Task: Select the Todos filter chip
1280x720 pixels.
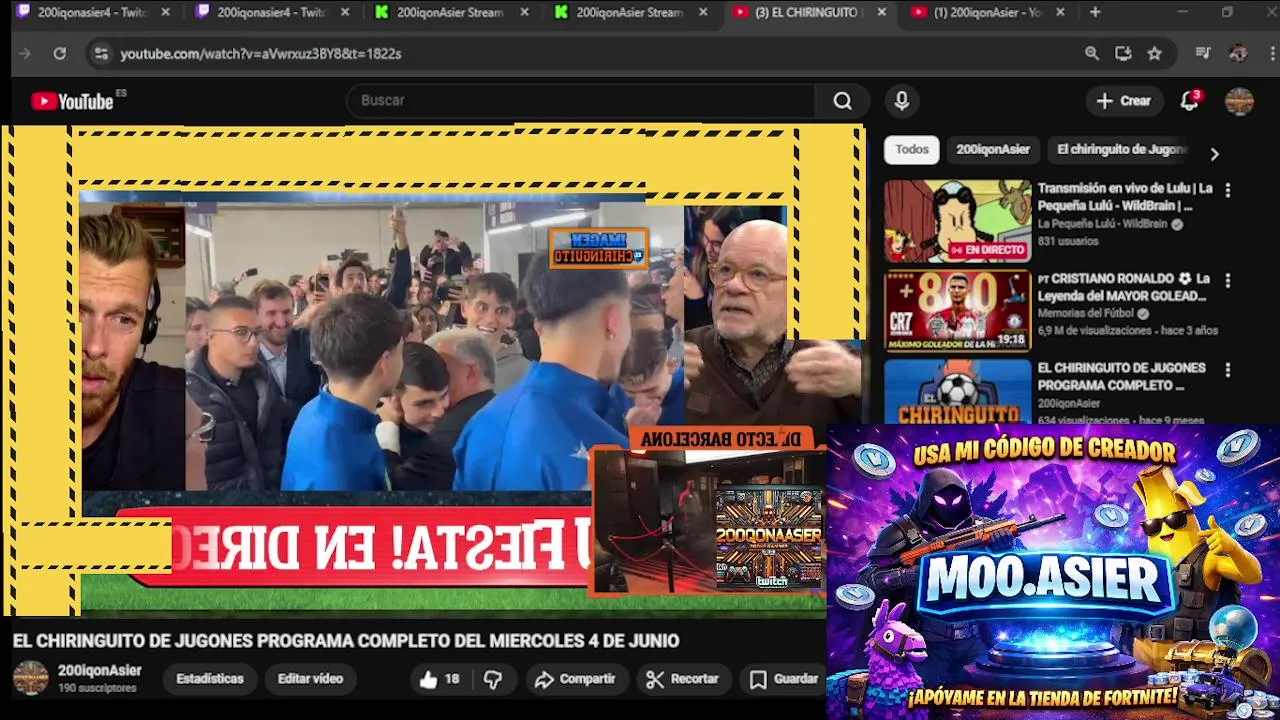Action: 911,150
